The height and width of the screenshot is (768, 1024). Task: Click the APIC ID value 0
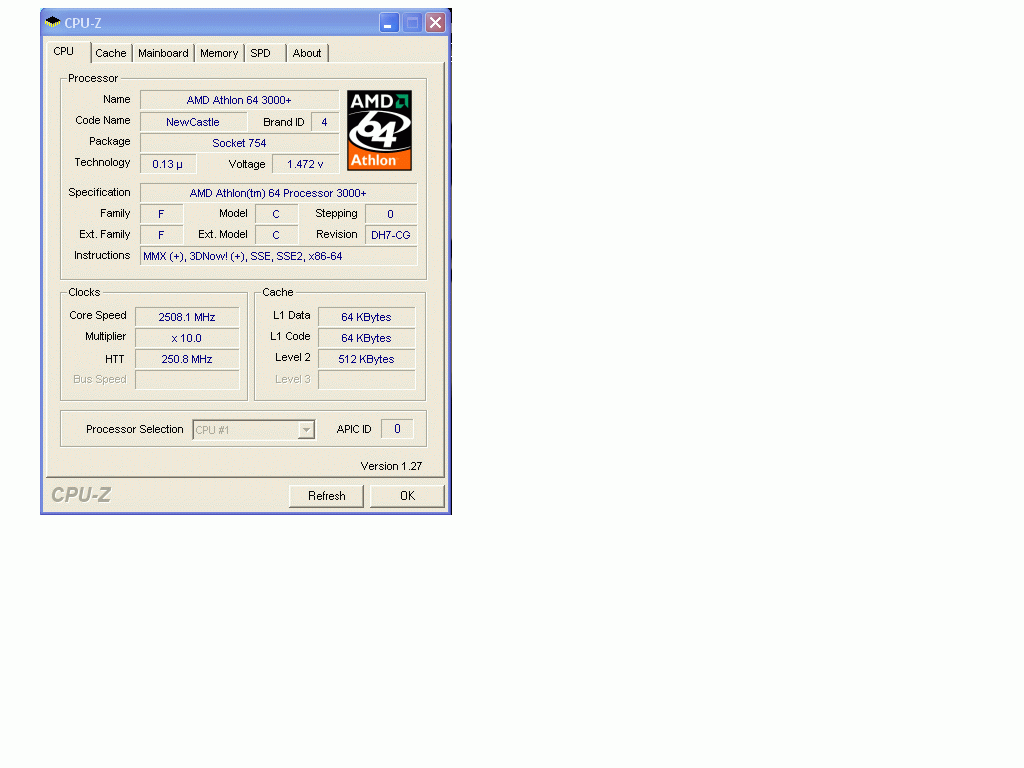(x=397, y=429)
